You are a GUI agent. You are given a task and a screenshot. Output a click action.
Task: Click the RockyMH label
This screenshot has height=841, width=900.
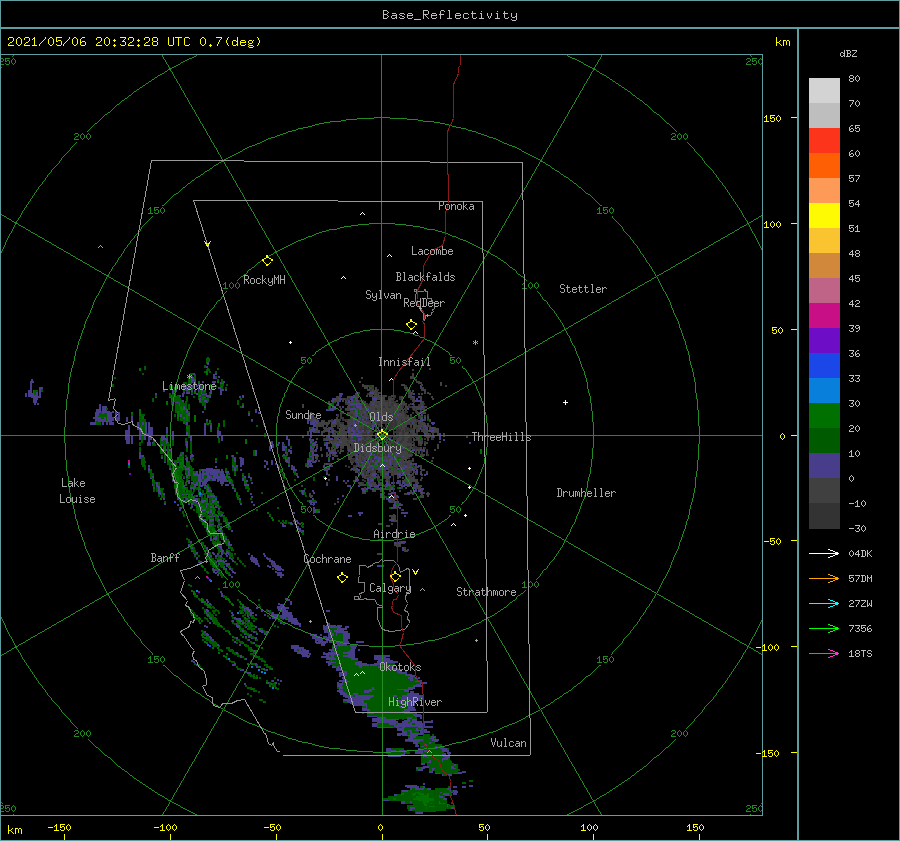pyautogui.click(x=264, y=280)
